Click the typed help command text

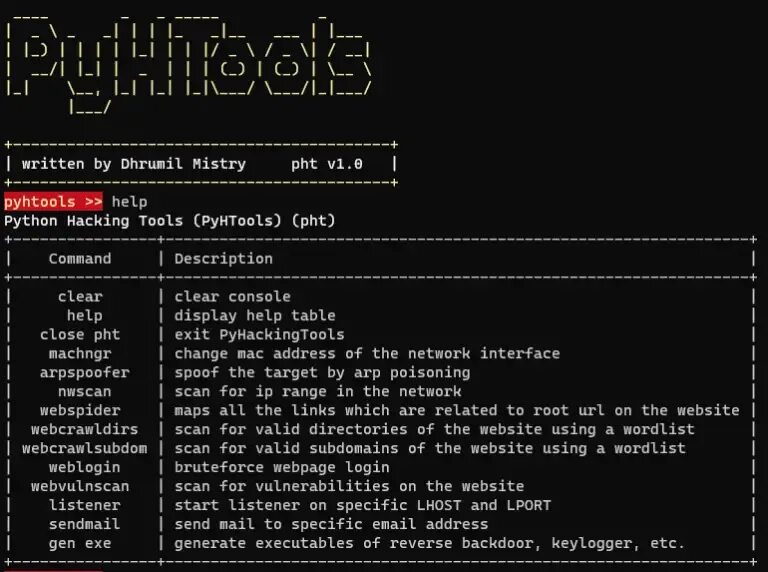click(129, 202)
